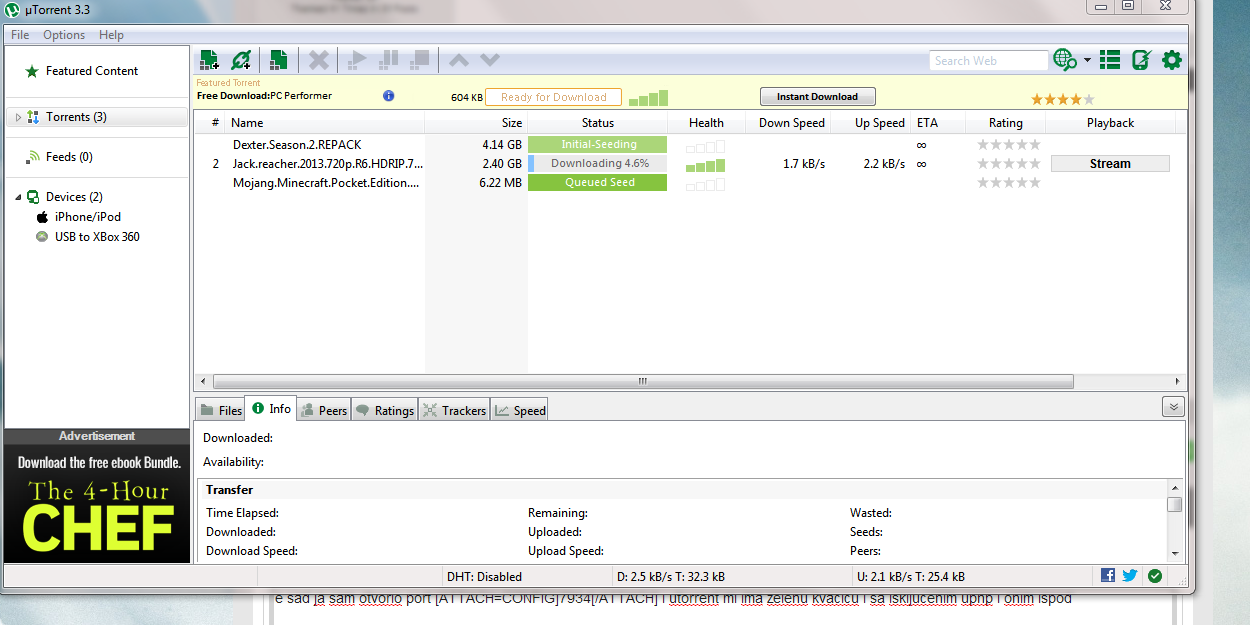Select the Dexter.Season.2.REPACK torrent row

690,144
